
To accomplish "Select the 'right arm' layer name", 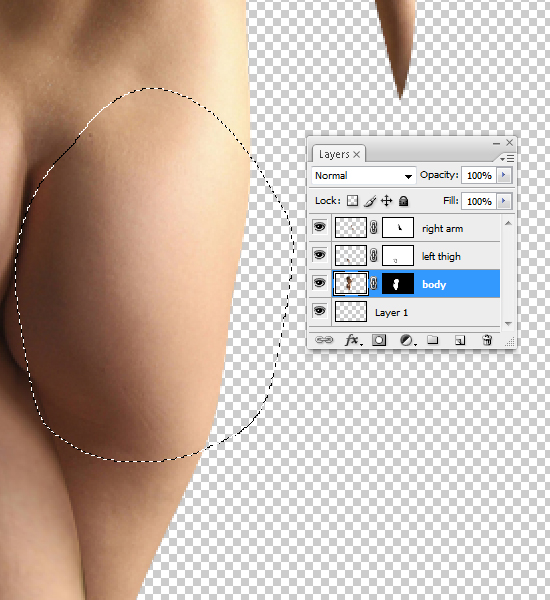I will pyautogui.click(x=442, y=228).
